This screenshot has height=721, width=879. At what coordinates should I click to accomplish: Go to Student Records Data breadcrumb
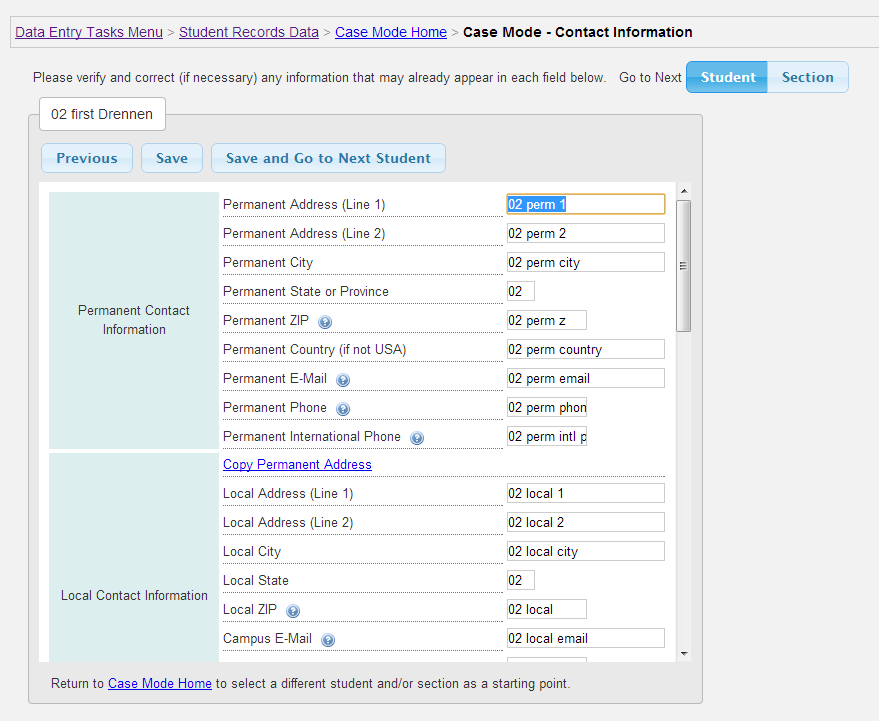(249, 32)
